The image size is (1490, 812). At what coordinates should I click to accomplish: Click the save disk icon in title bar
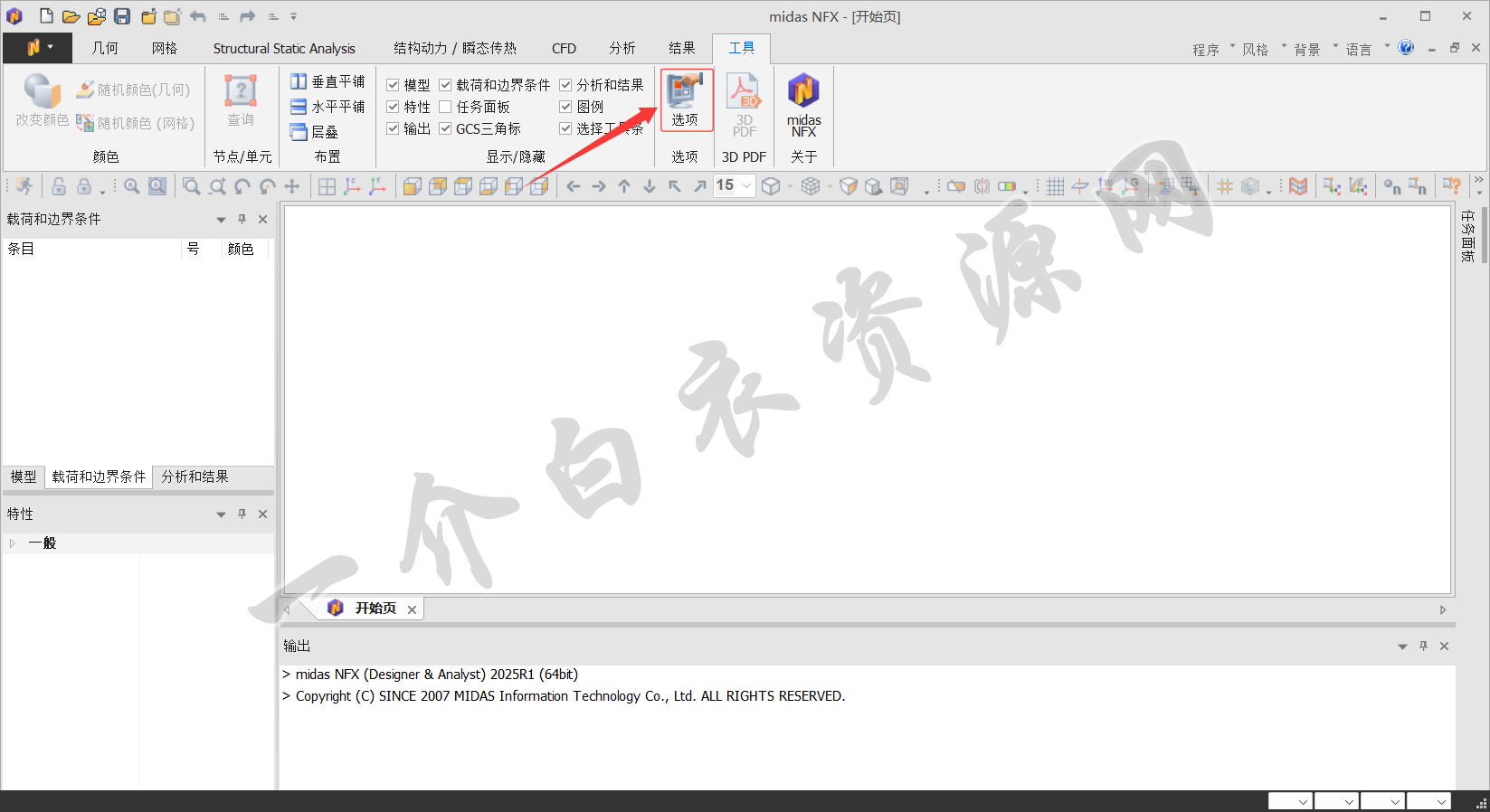pyautogui.click(x=122, y=16)
